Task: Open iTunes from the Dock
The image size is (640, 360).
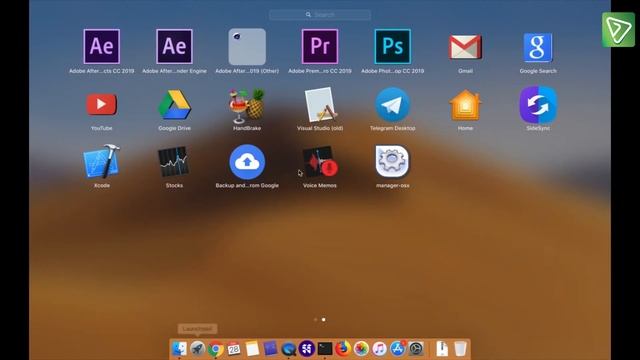Action: pos(379,349)
